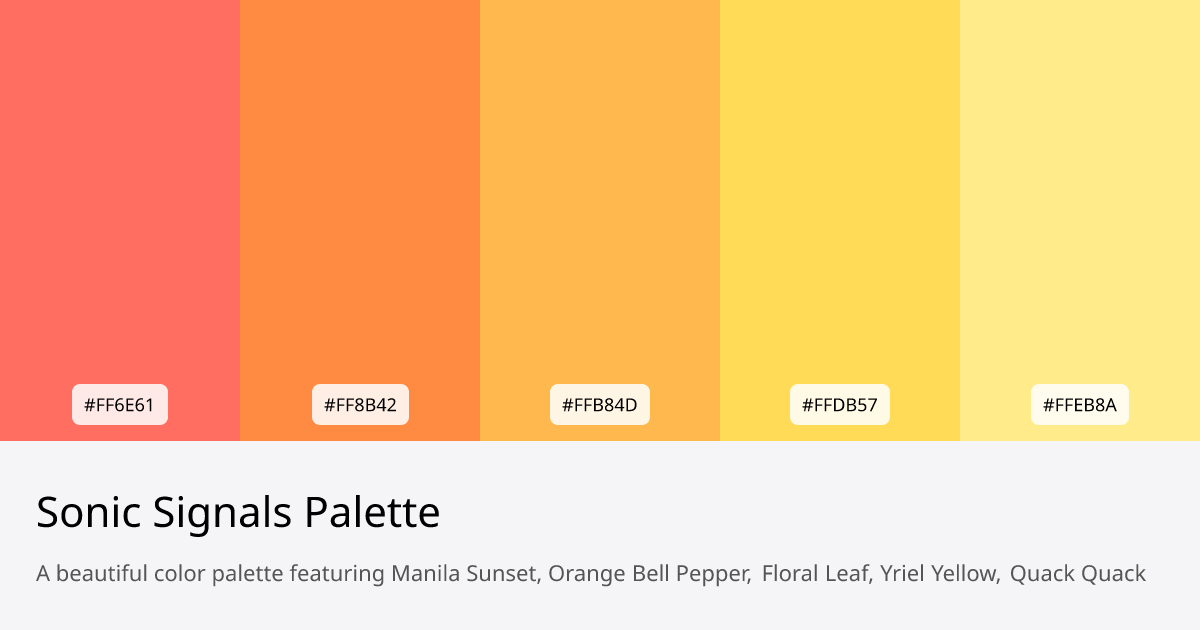This screenshot has width=1200, height=630.
Task: Select the pale yellow Quack Quack column
Action: tap(1080, 200)
